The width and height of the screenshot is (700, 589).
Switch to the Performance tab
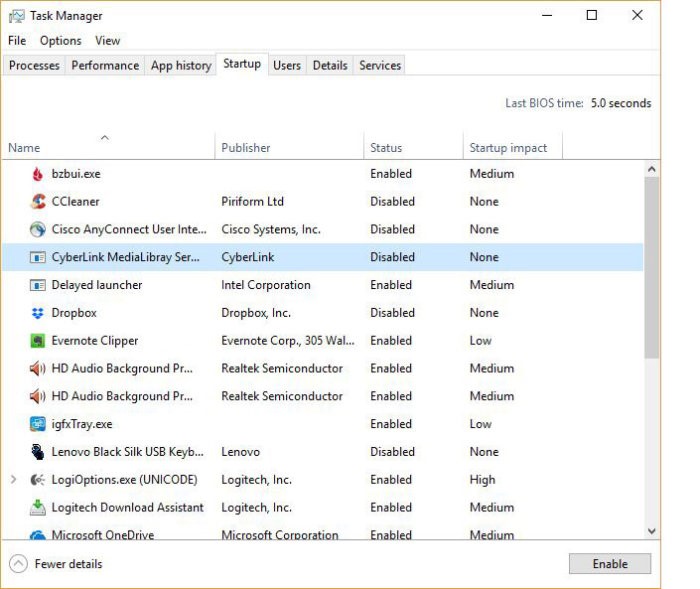[x=105, y=66]
